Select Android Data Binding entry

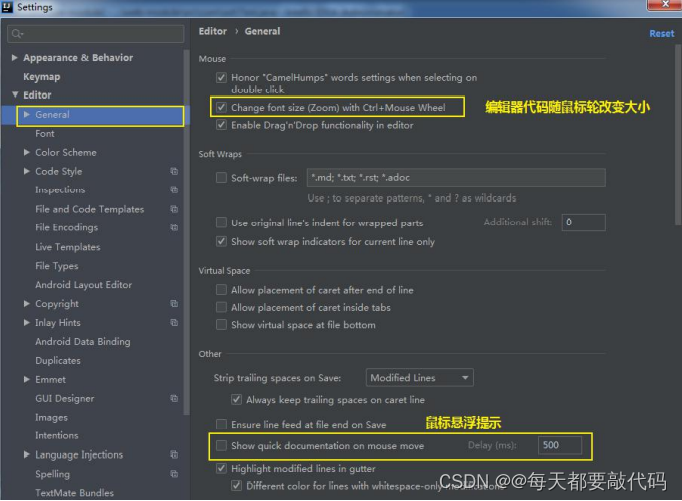(x=83, y=342)
